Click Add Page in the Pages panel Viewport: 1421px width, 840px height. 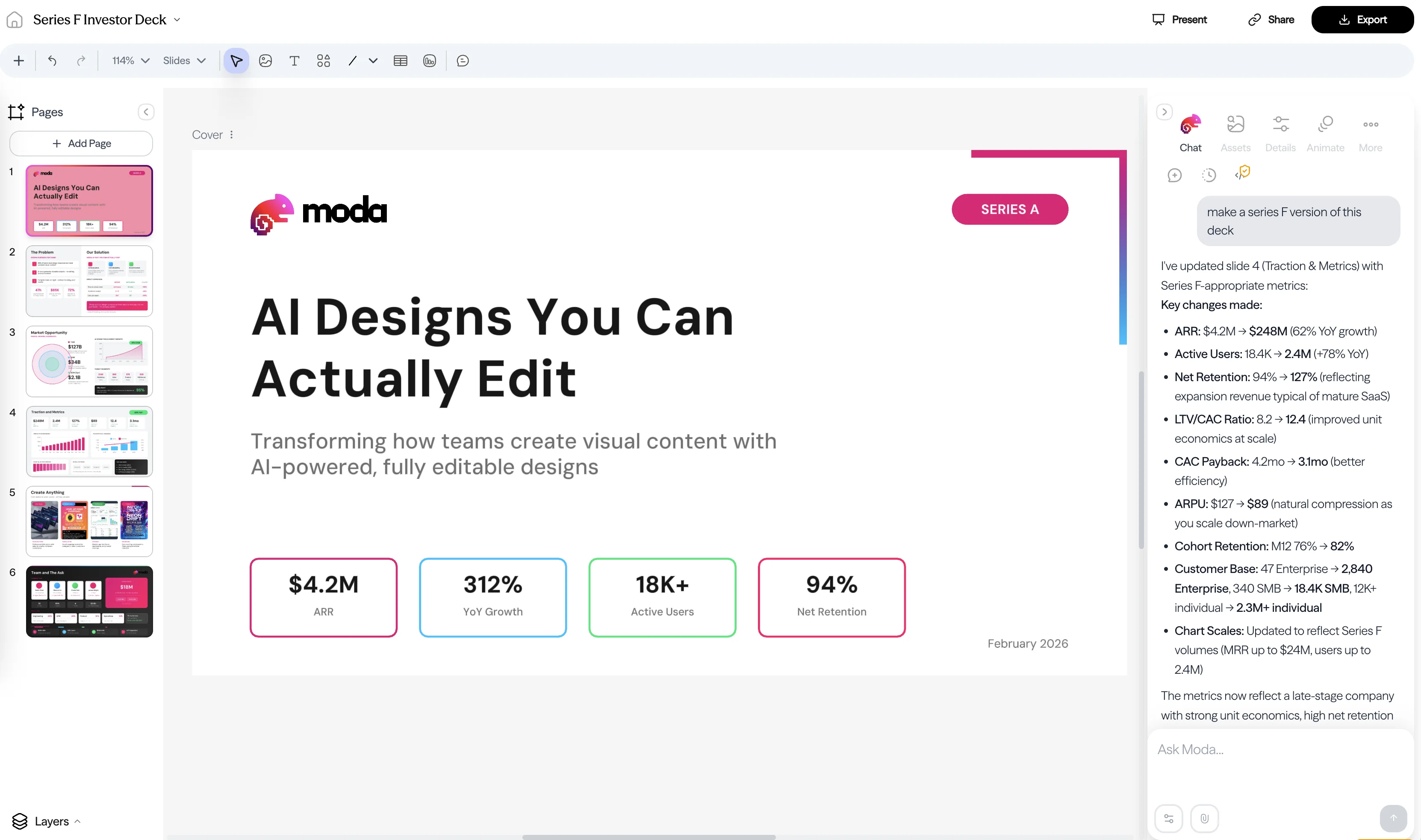(81, 143)
